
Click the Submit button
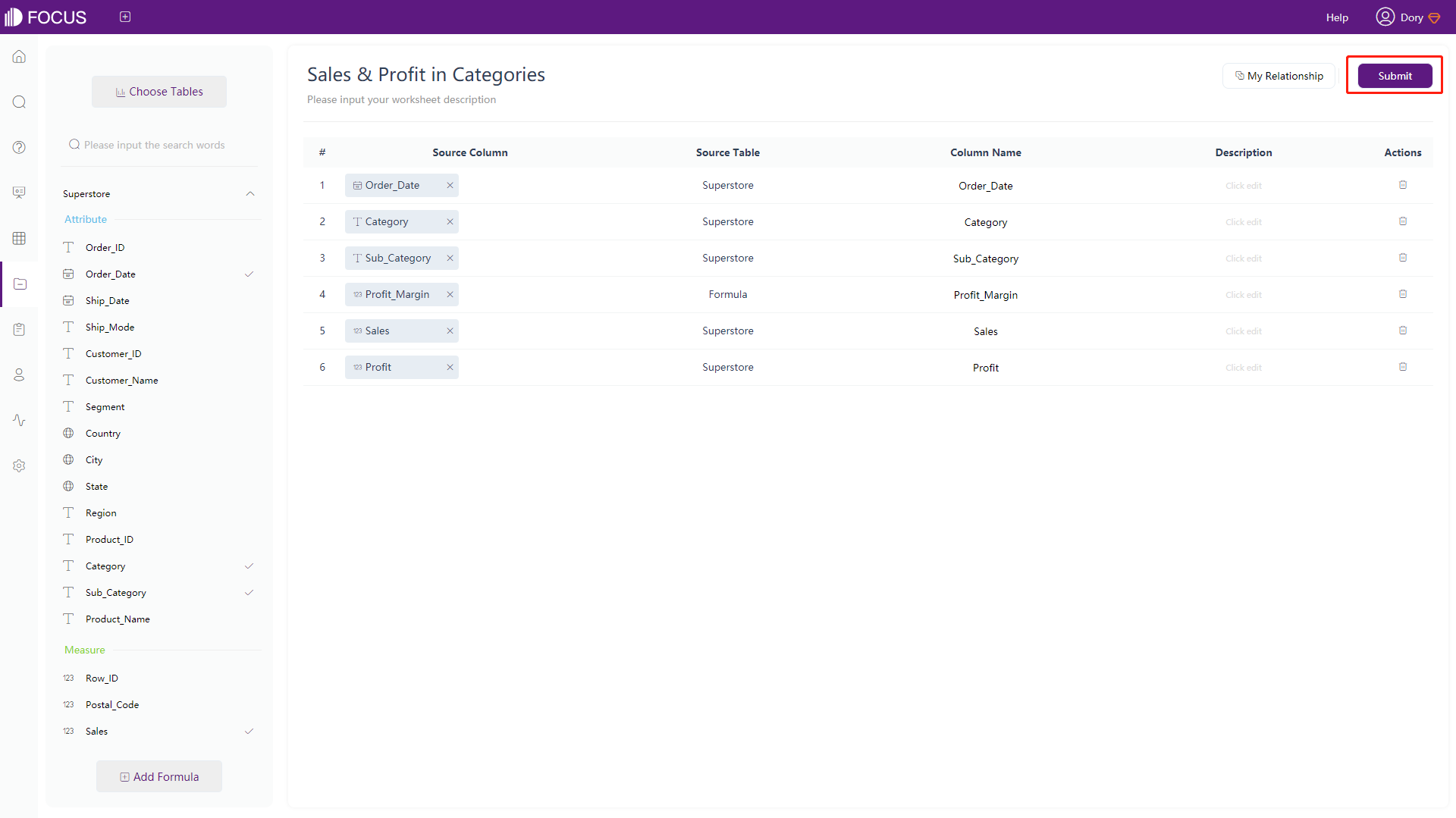click(x=1395, y=76)
